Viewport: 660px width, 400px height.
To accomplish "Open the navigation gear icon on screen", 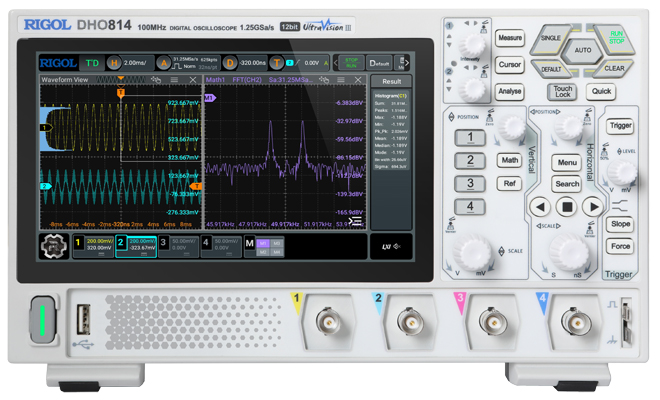I will tap(54, 246).
